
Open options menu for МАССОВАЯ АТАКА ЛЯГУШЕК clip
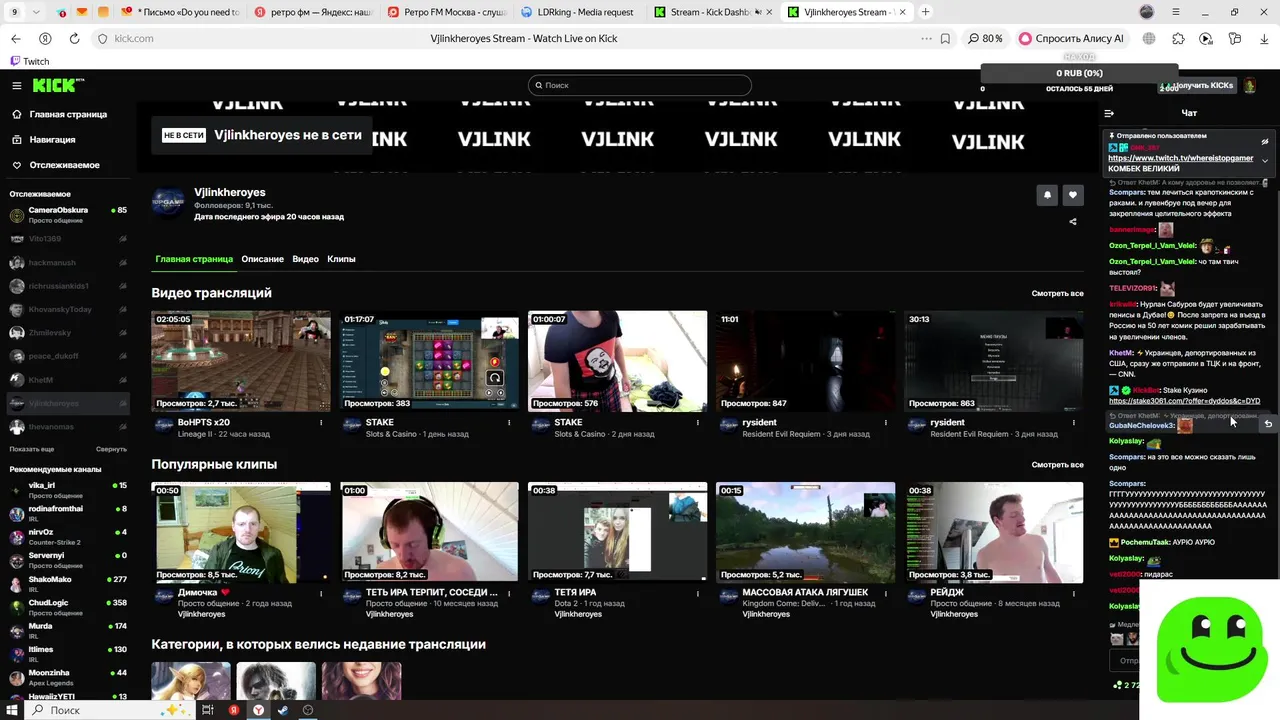[885, 592]
